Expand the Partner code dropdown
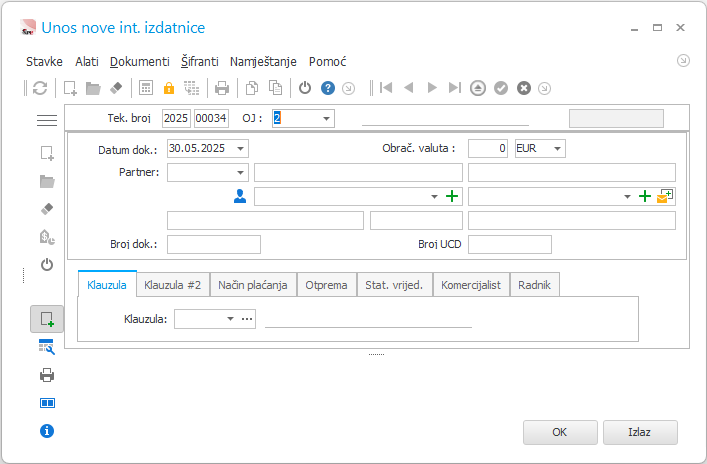 [x=240, y=172]
